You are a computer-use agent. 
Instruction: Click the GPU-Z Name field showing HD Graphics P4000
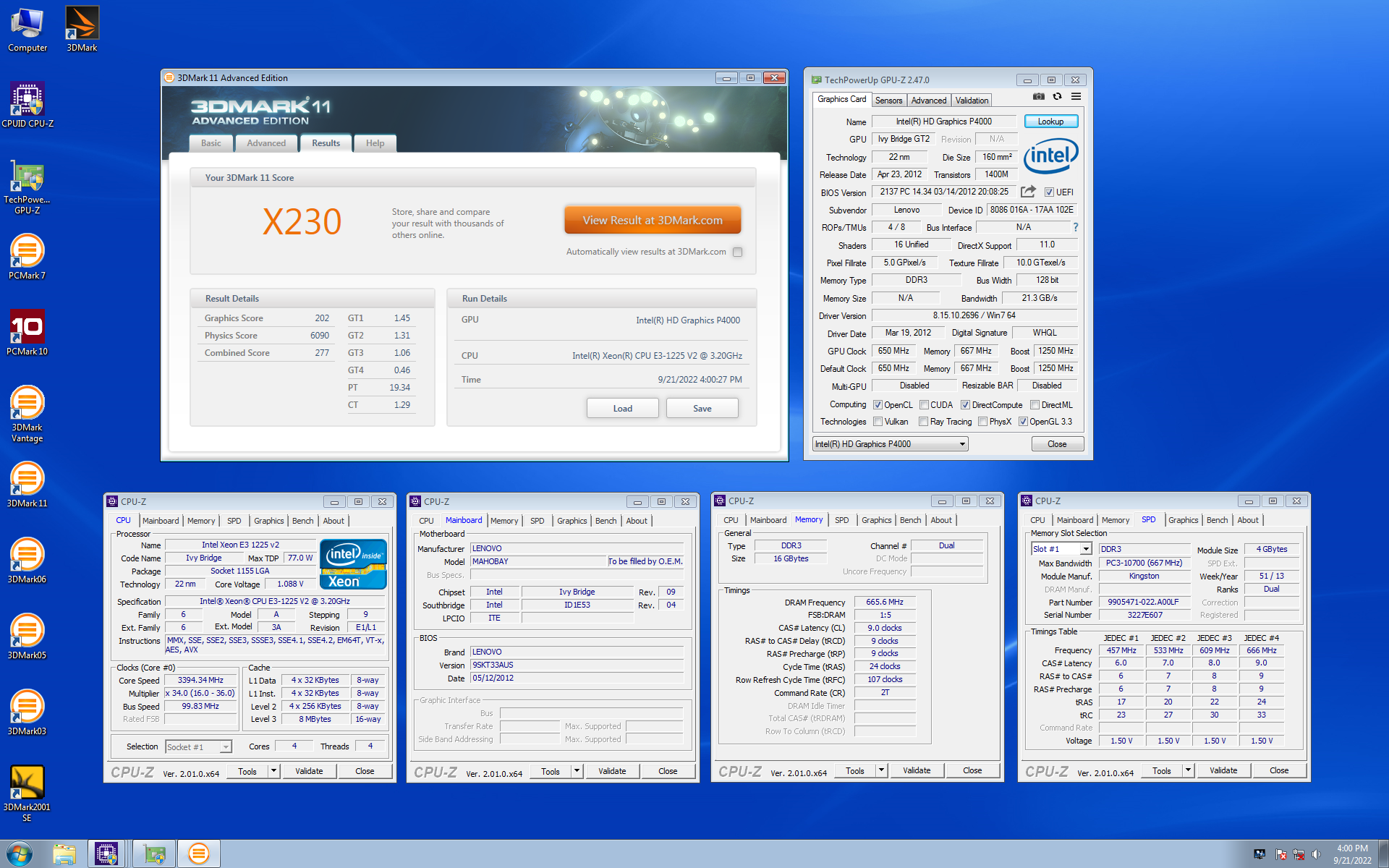(x=944, y=122)
